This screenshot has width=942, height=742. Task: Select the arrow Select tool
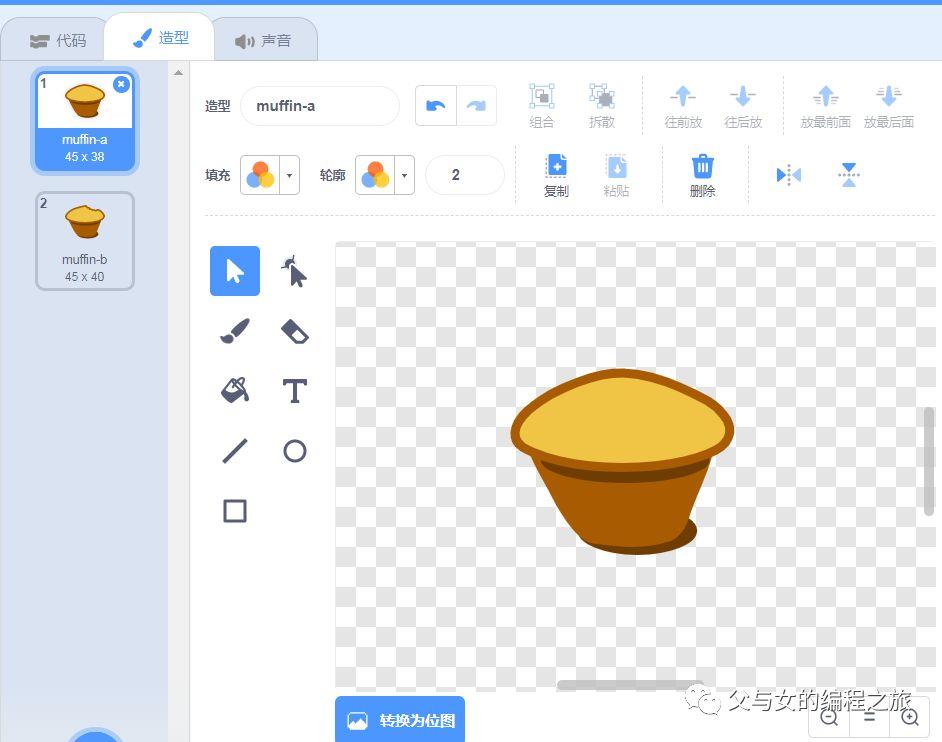tap(235, 271)
